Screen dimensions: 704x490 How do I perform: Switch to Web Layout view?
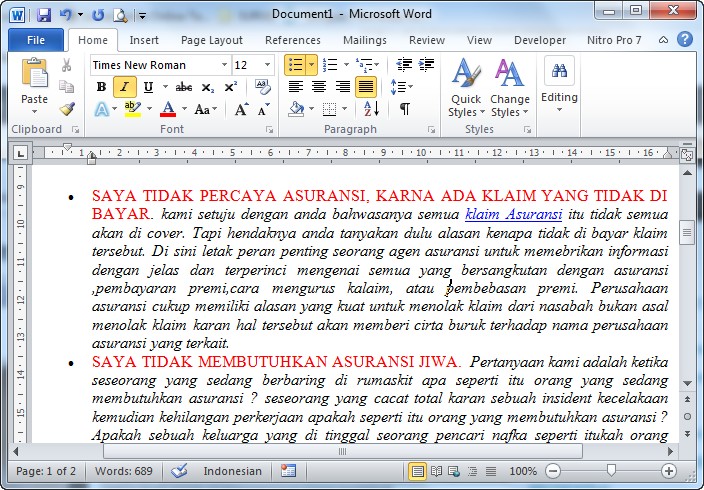click(454, 471)
